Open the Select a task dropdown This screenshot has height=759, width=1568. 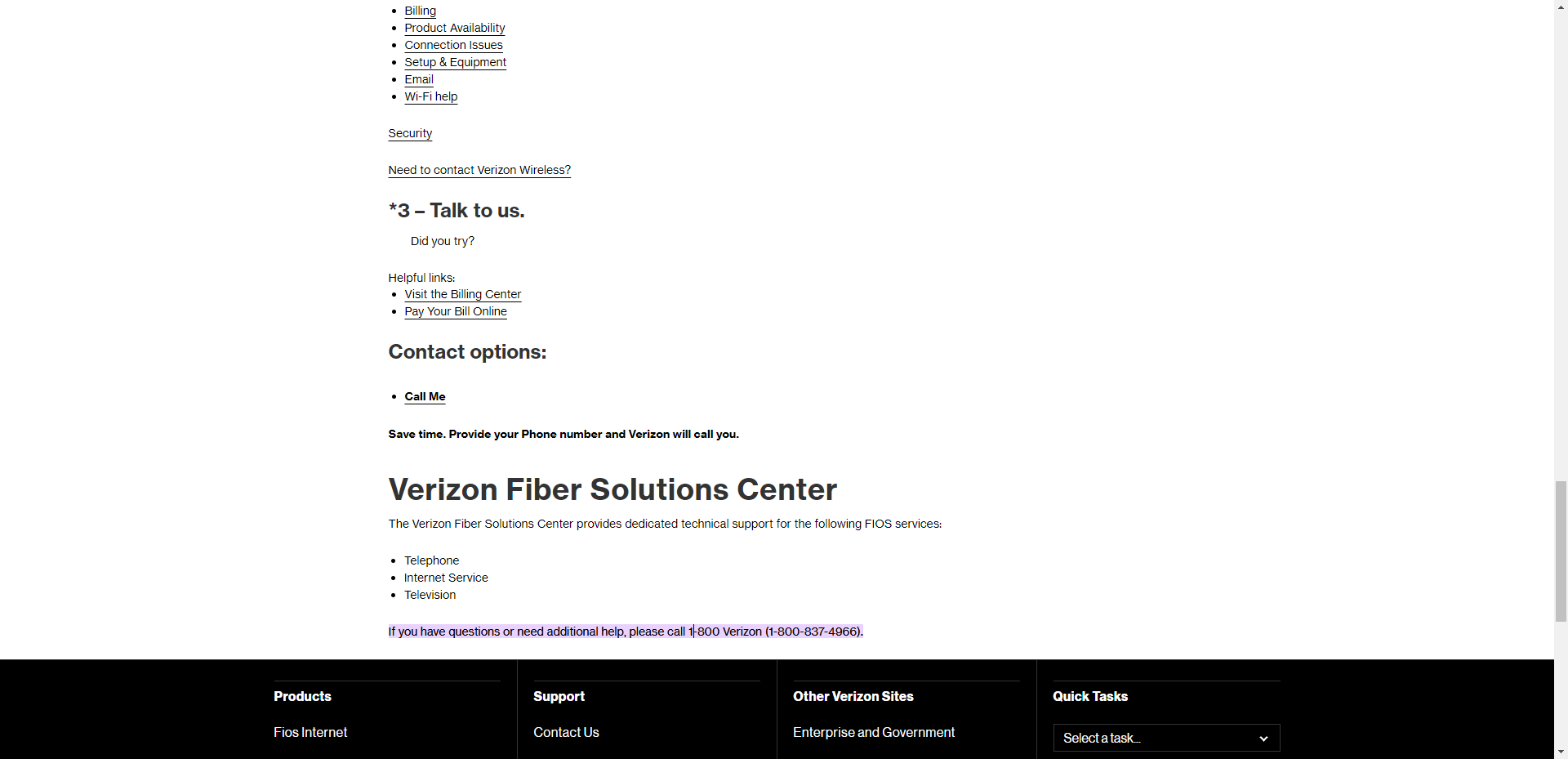(1165, 738)
